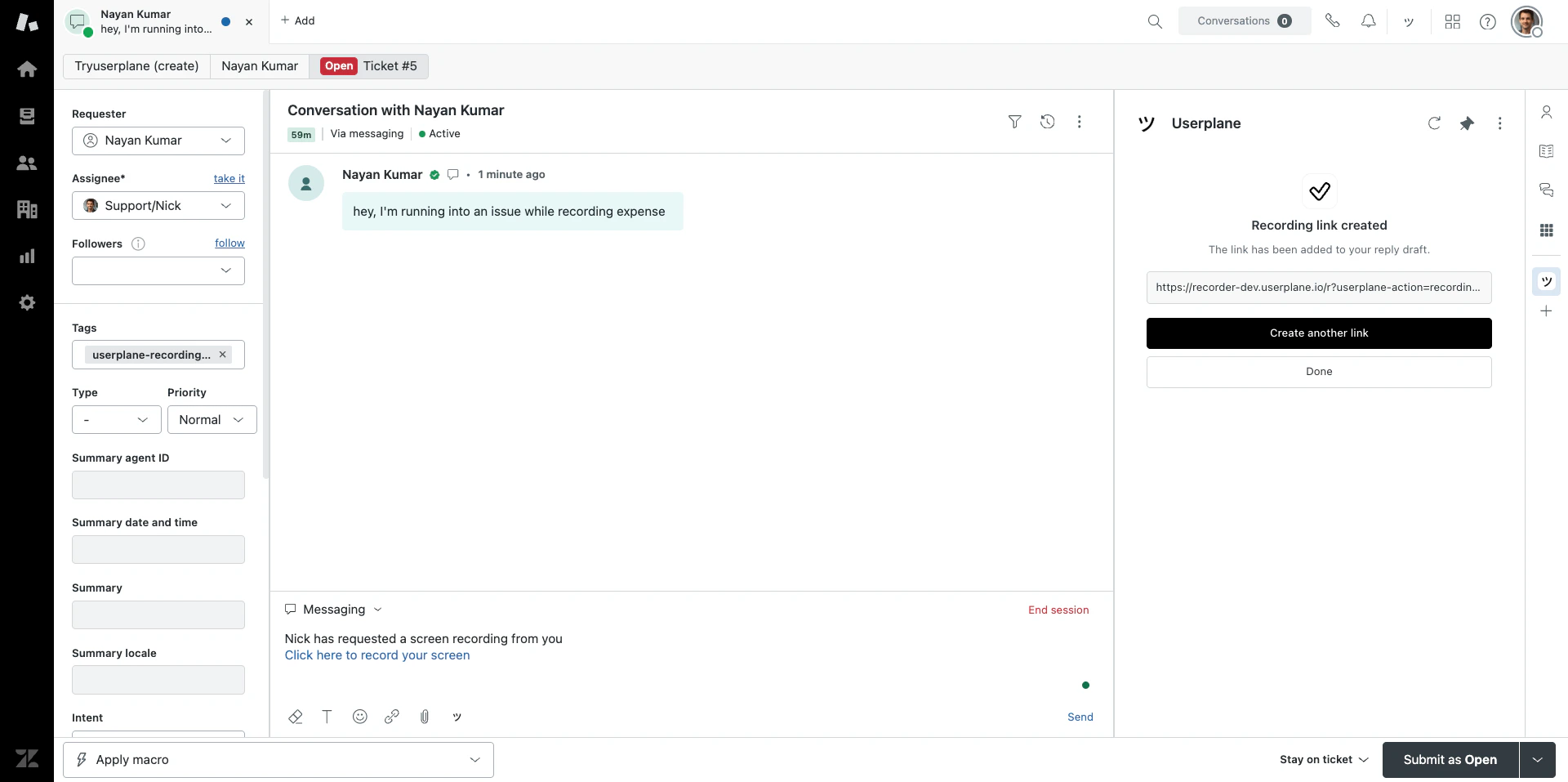Click the eraser icon in composer toolbar
Image resolution: width=1568 pixels, height=782 pixels.
pyautogui.click(x=296, y=717)
